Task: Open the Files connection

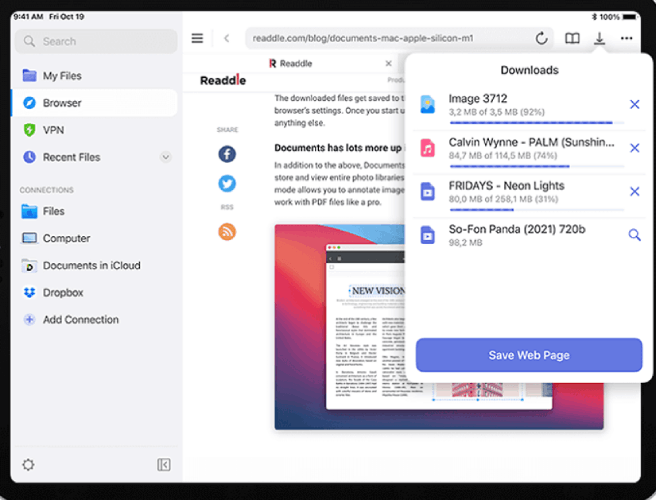Action: 95,211
